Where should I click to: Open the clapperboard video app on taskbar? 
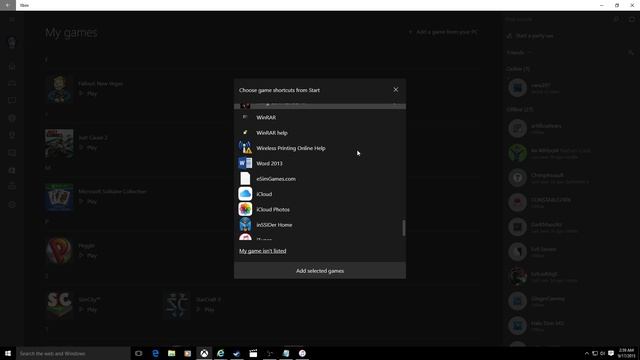253,353
